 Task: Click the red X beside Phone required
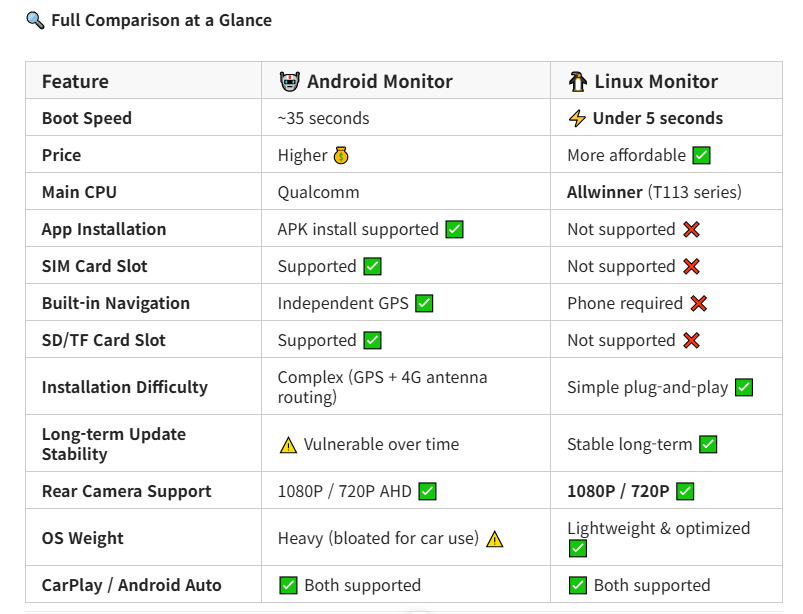[698, 304]
